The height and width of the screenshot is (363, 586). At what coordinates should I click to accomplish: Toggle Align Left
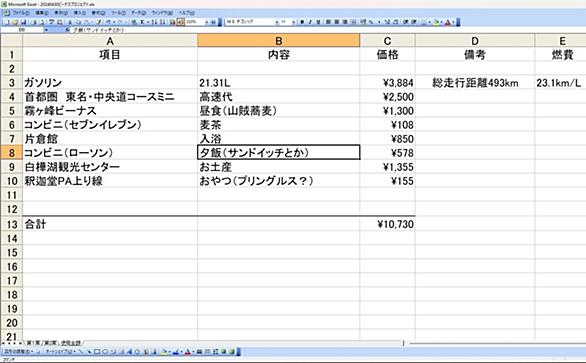click(328, 22)
